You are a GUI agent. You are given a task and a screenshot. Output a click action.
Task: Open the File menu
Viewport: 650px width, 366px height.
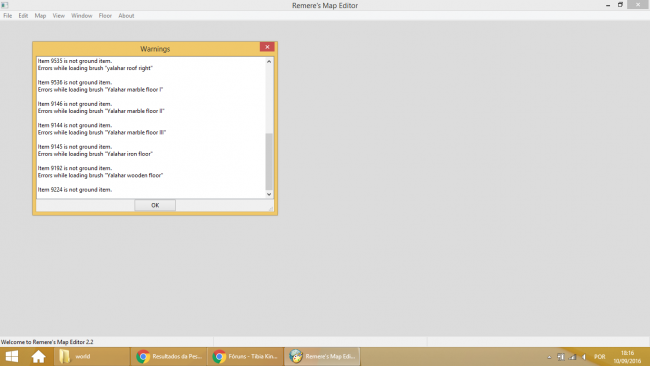pyautogui.click(x=7, y=16)
